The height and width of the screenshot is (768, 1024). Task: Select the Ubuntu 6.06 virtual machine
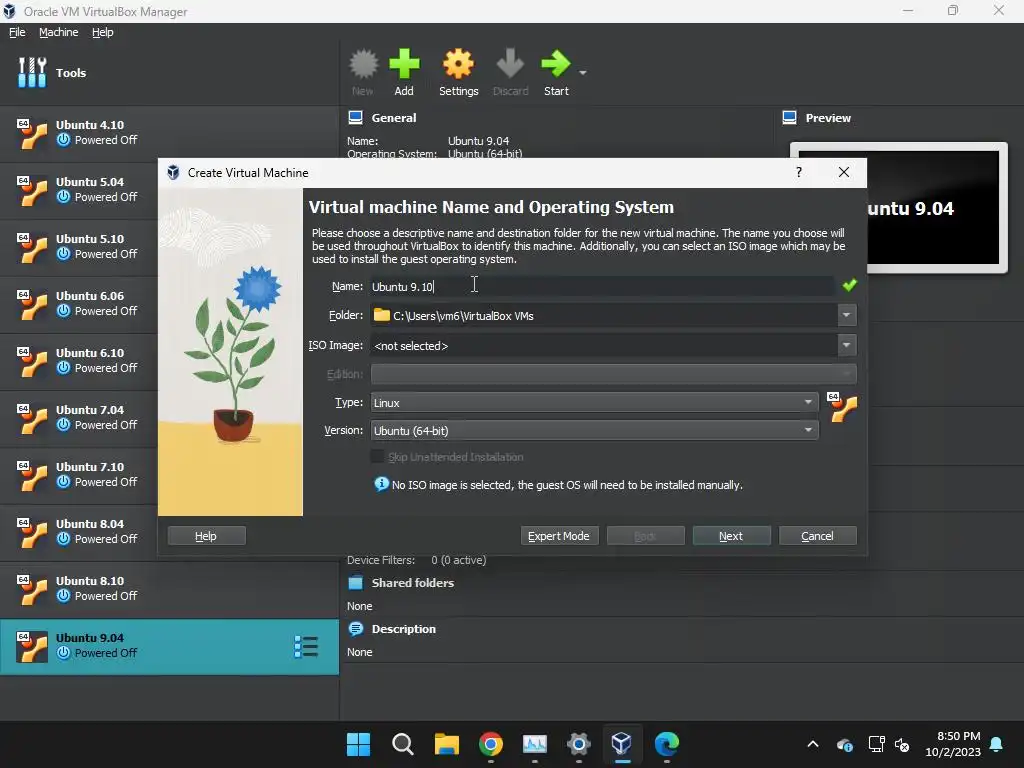coord(78,303)
